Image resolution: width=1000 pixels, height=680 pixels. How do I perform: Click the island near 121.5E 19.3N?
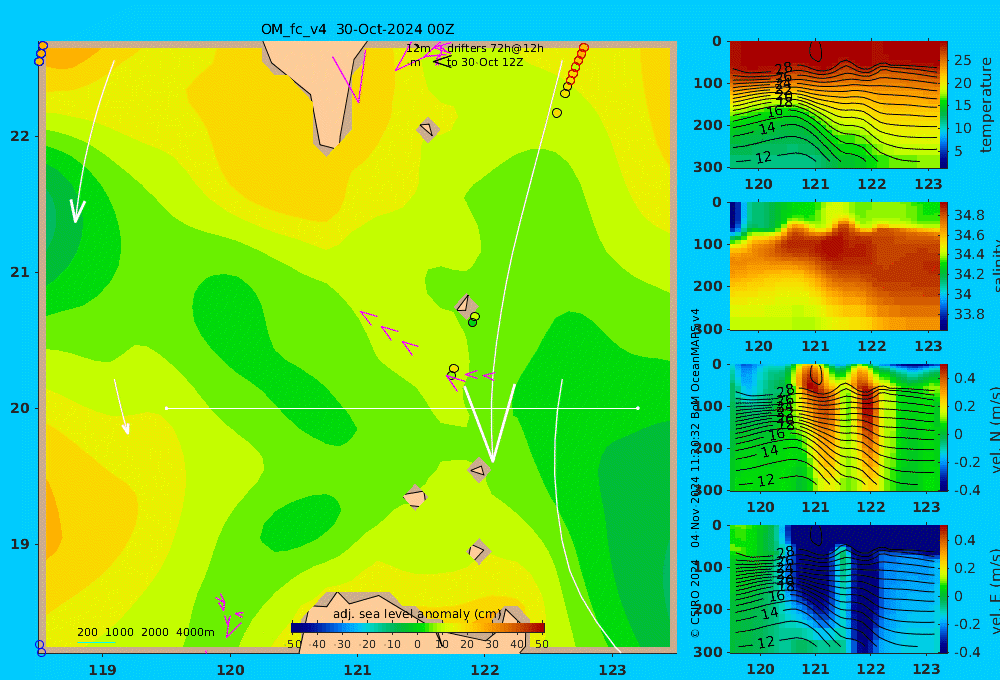[x=415, y=497]
